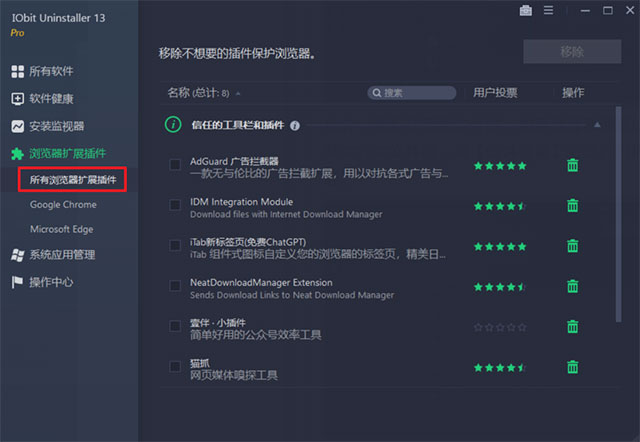Click the AdGuard 广告拦截器 name text

tap(234, 161)
